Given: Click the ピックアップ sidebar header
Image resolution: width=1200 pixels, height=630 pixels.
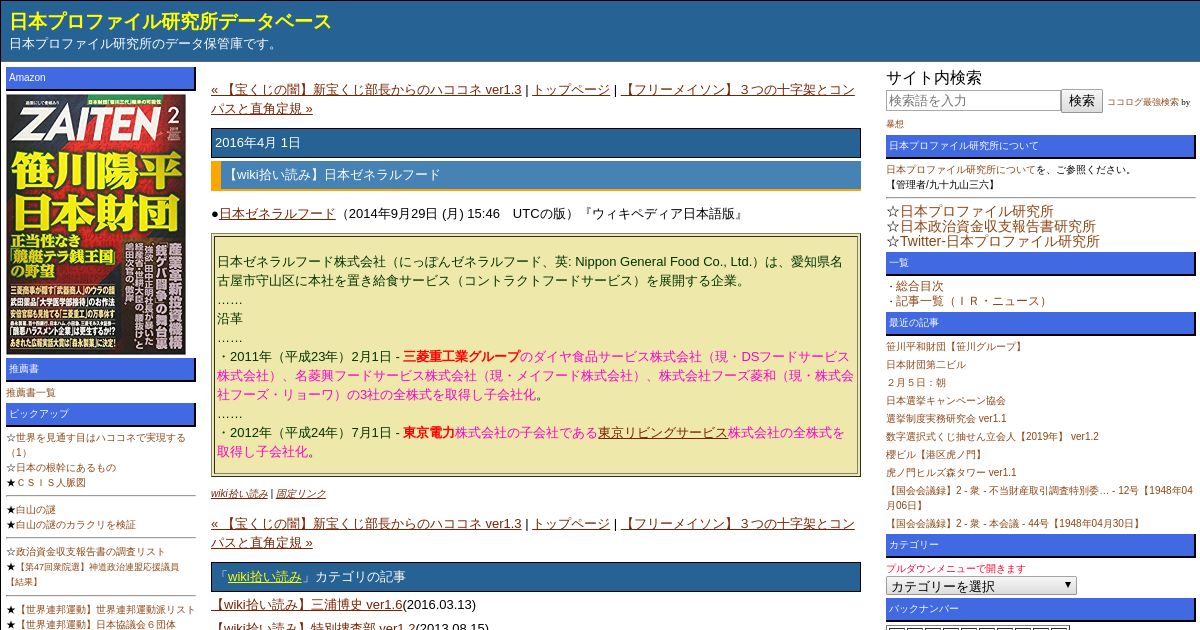Looking at the screenshot, I should click(101, 414).
